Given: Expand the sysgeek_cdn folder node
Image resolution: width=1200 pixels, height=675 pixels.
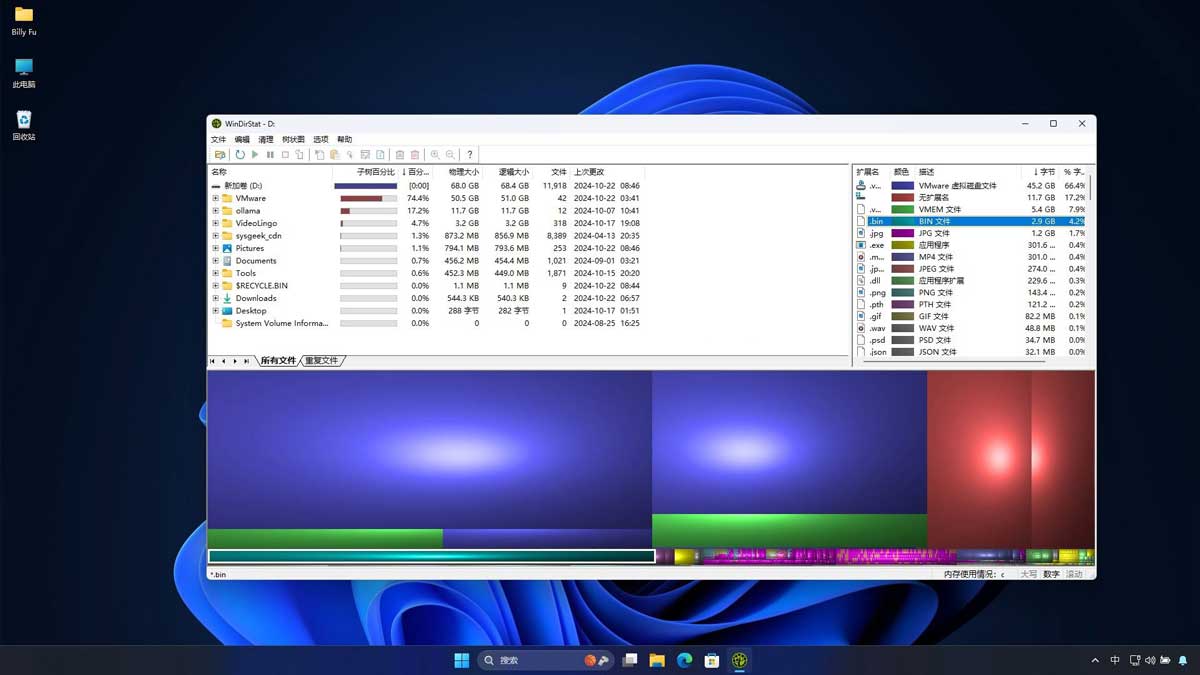Looking at the screenshot, I should point(215,236).
